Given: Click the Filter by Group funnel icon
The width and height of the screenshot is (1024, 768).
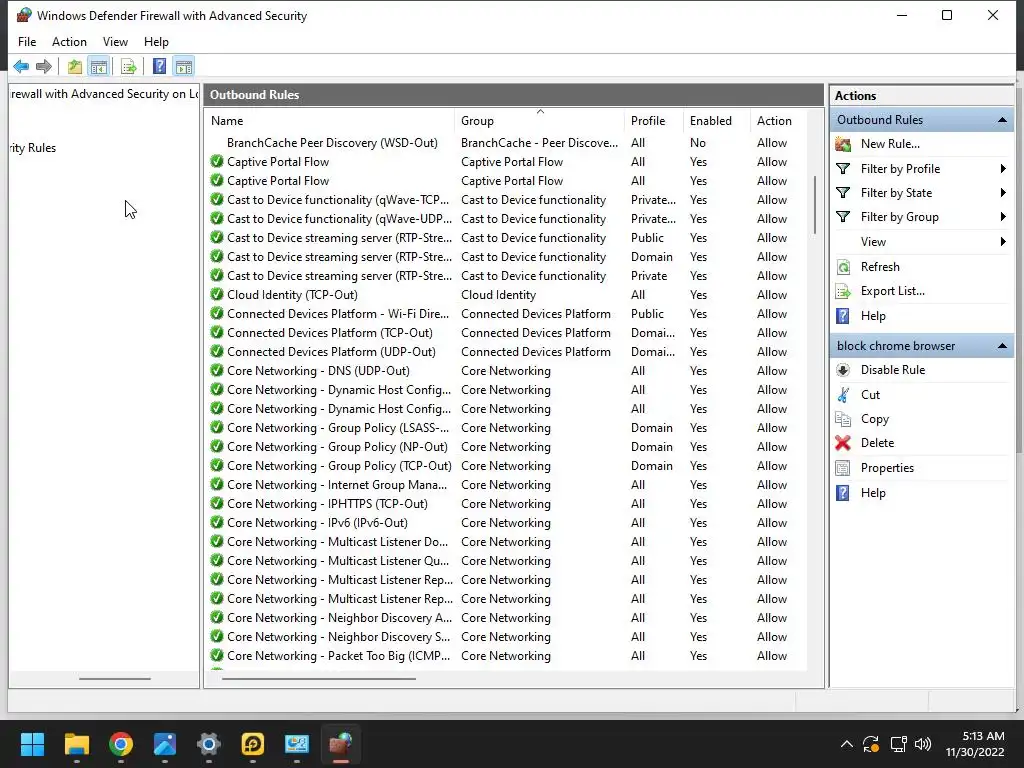Looking at the screenshot, I should 843,217.
